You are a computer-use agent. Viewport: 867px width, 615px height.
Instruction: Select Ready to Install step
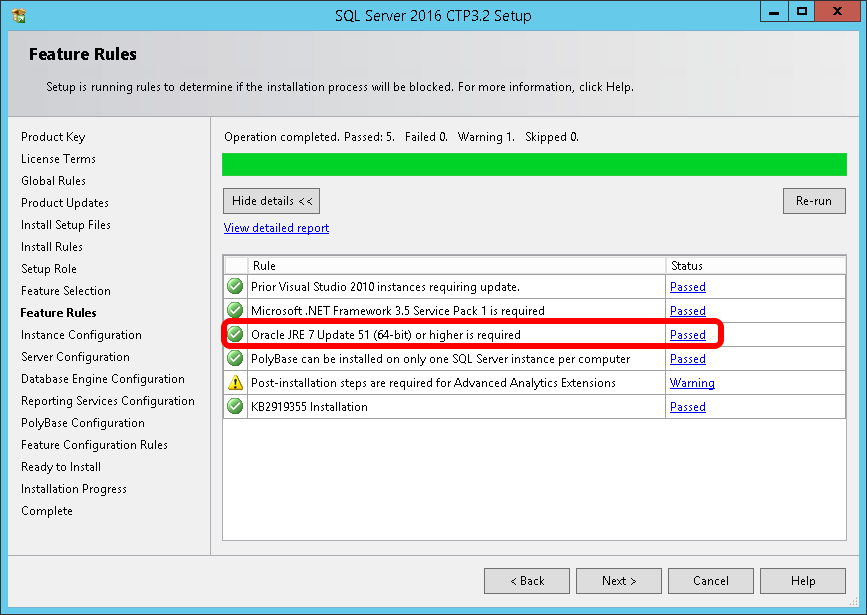point(61,467)
